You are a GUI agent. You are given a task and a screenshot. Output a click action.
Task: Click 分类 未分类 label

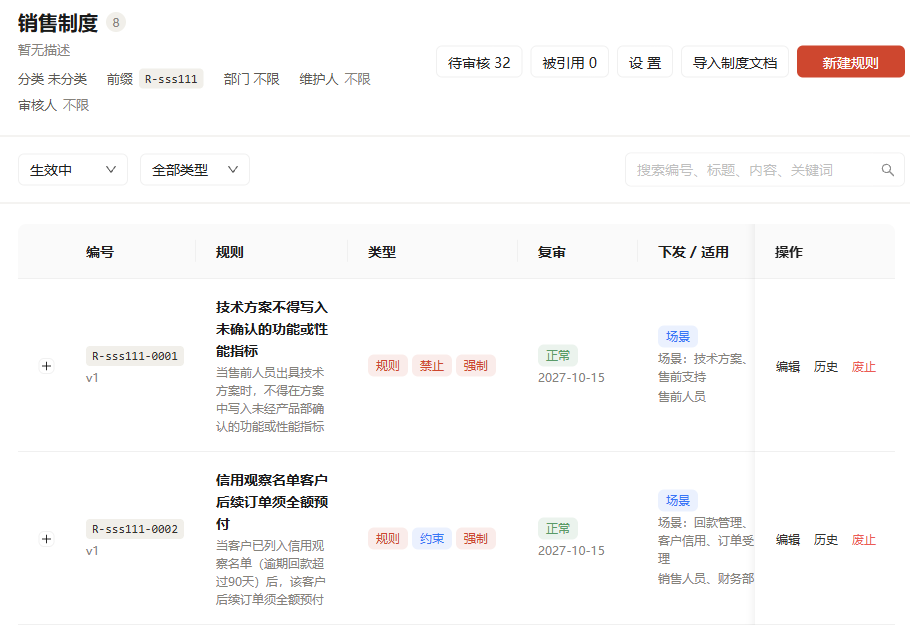[x=52, y=79]
